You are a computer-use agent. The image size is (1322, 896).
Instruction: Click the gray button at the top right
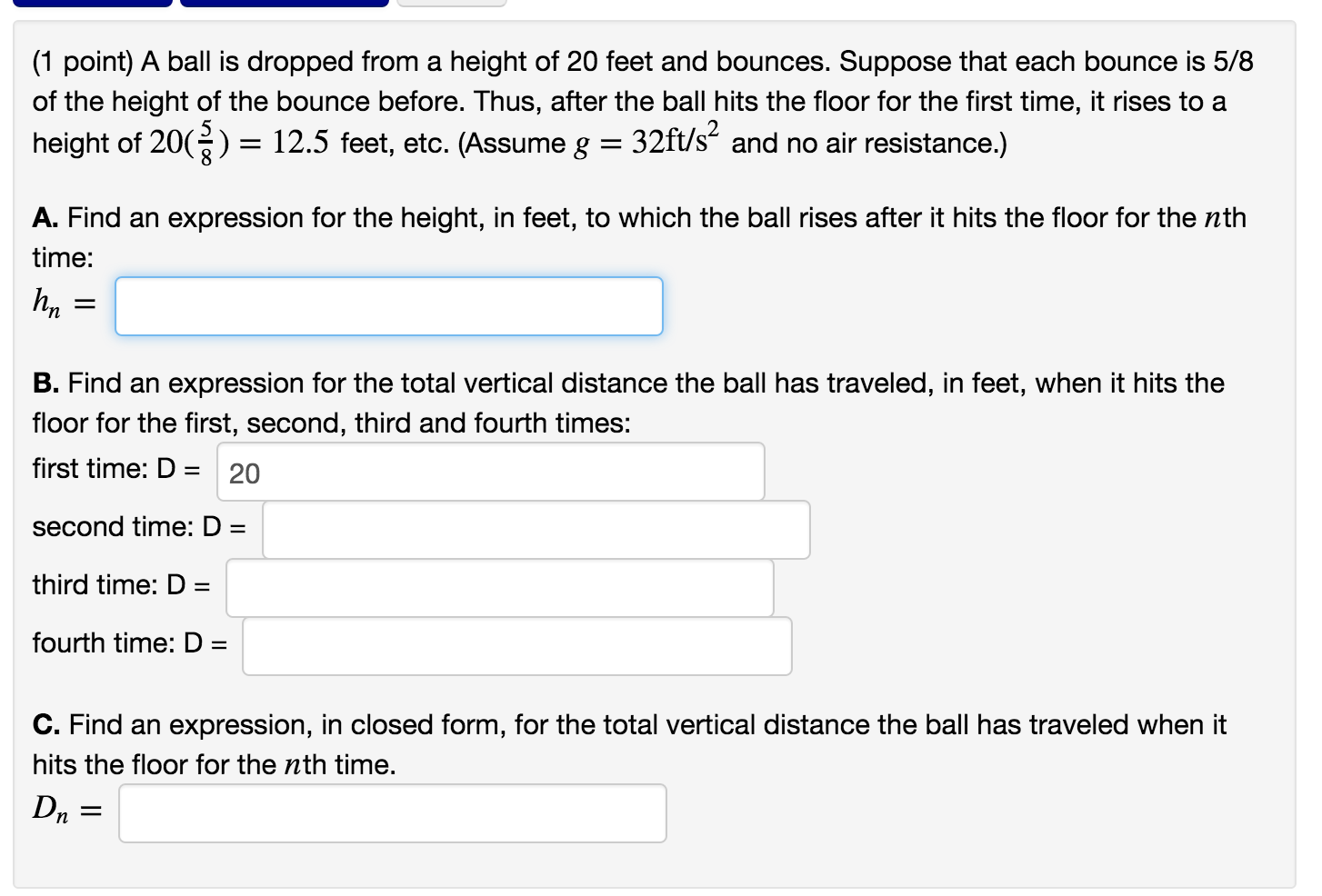449,4
